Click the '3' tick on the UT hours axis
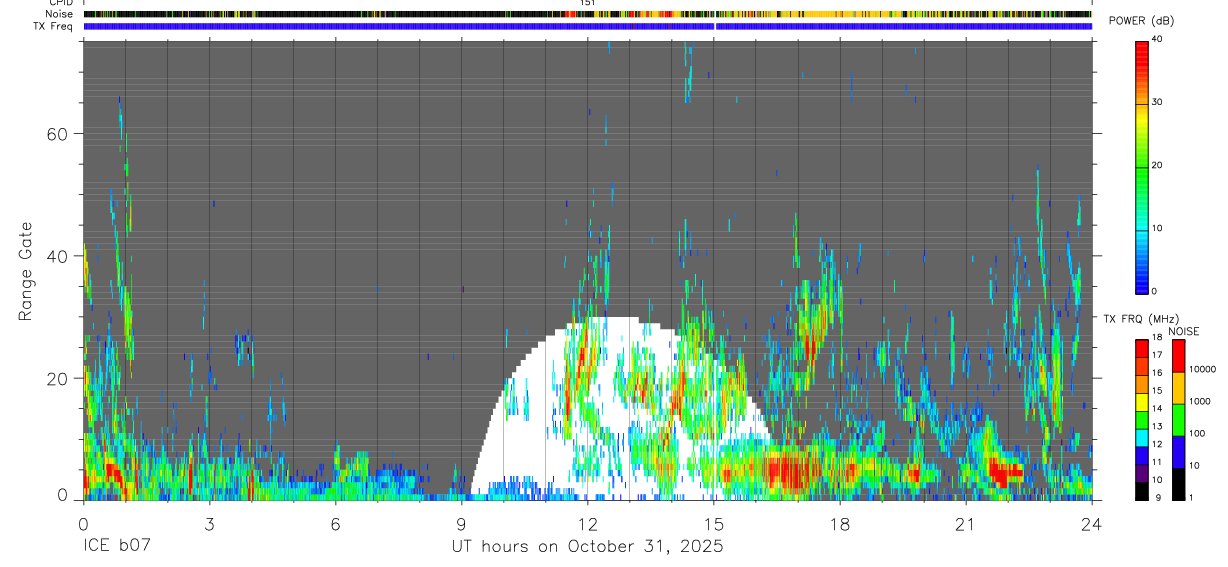The image size is (1228, 567). click(x=209, y=523)
